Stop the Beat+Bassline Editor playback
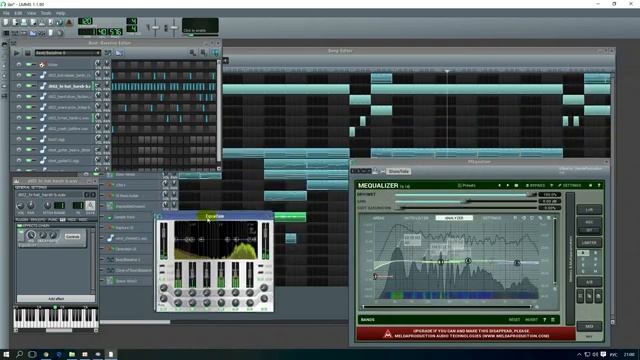This screenshot has width=640, height=360. click(27, 53)
